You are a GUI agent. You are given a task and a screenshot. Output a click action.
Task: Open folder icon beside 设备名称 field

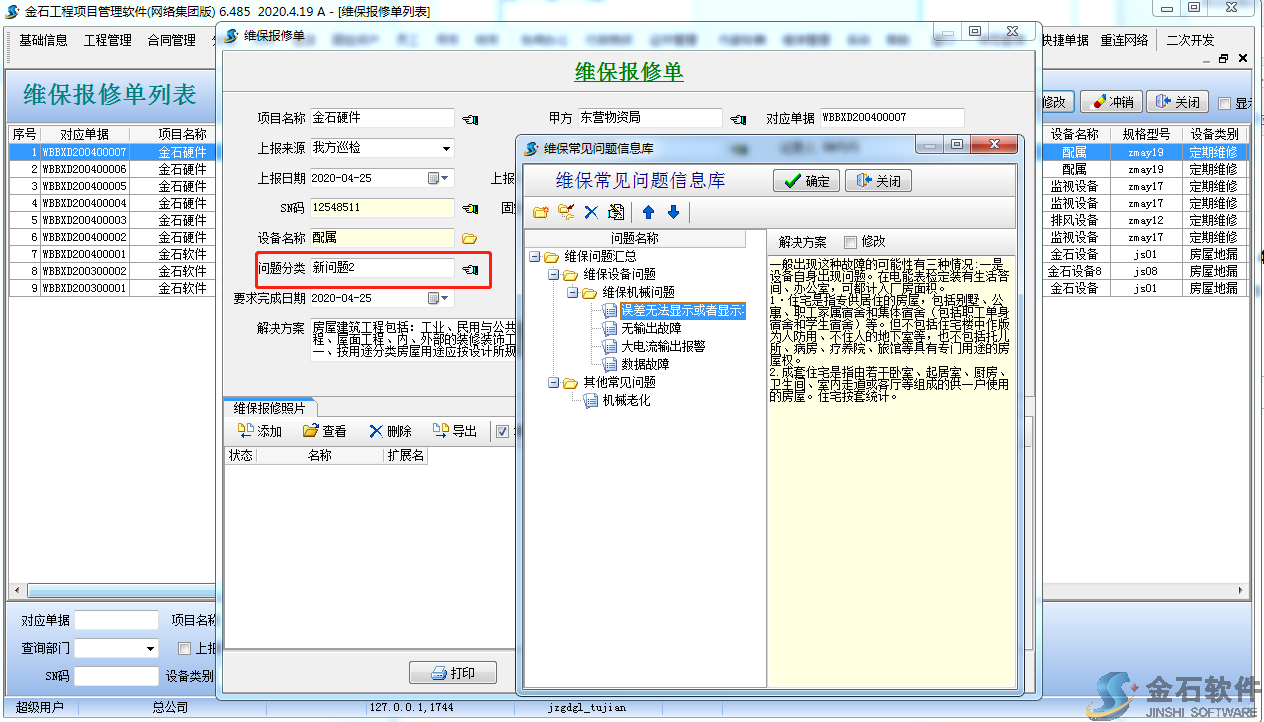coord(470,239)
